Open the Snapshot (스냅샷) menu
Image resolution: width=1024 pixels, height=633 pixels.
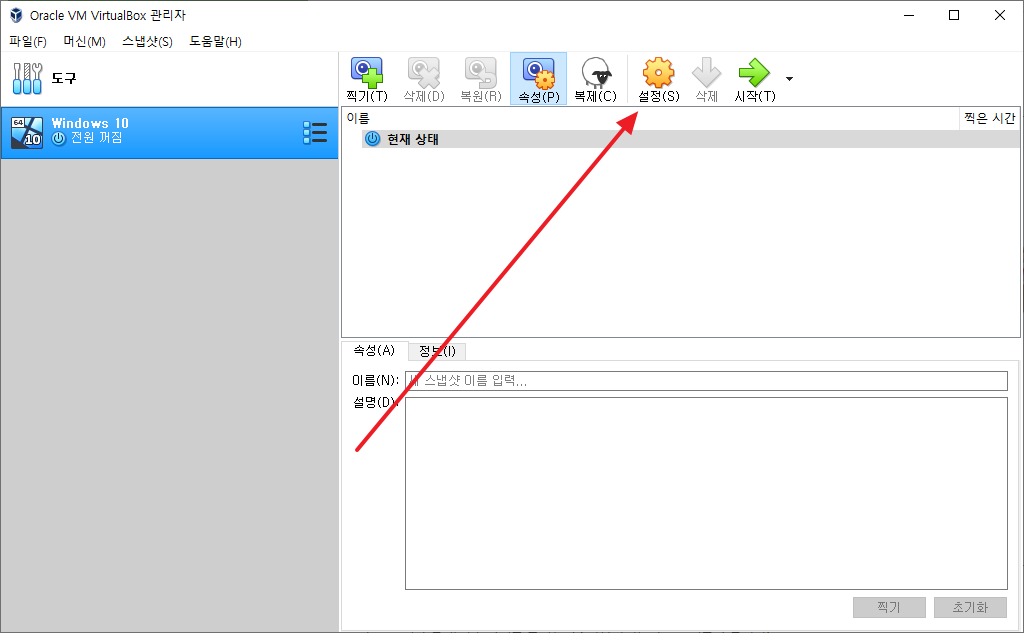(148, 42)
